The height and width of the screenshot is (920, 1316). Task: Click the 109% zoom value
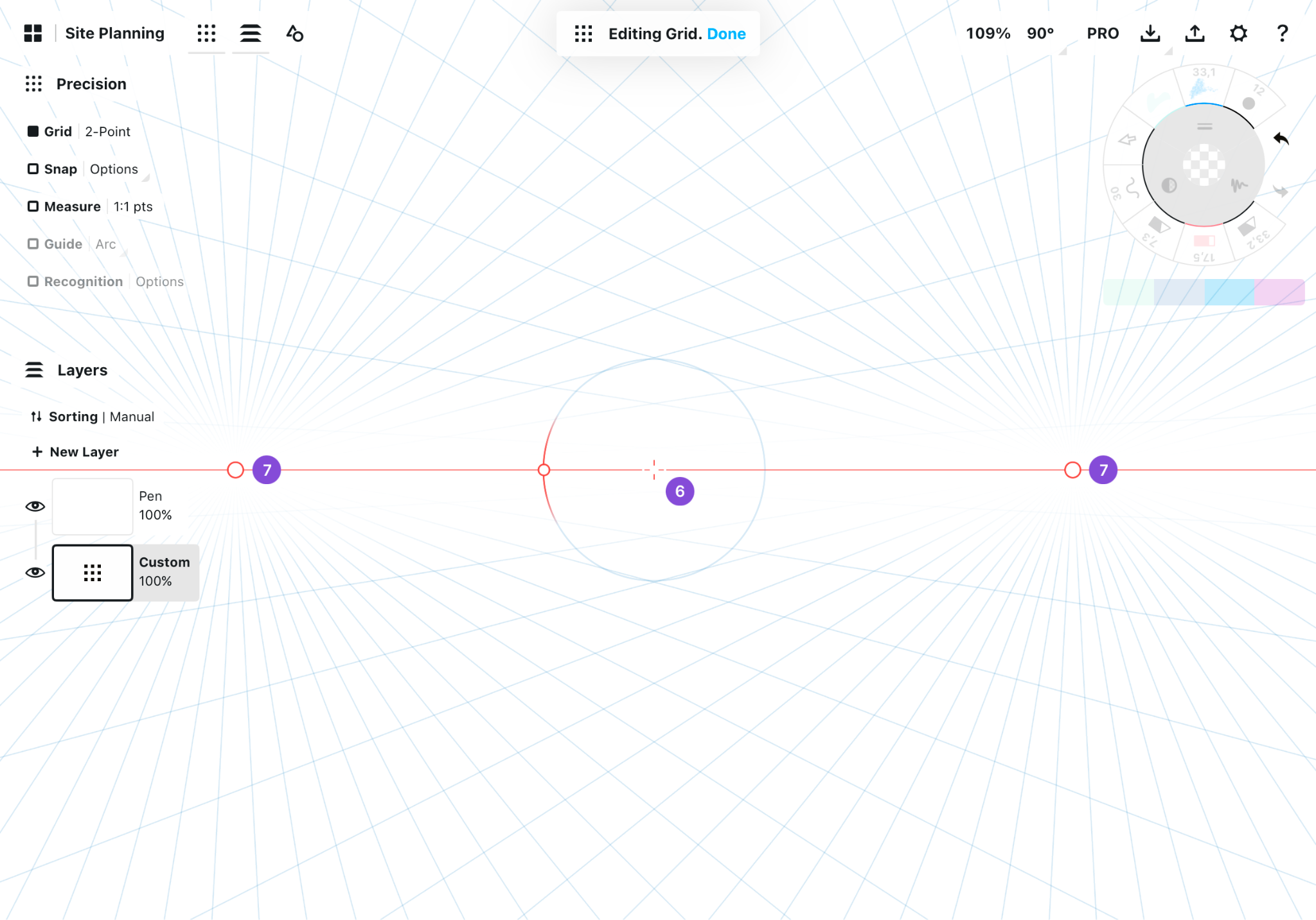tap(988, 33)
